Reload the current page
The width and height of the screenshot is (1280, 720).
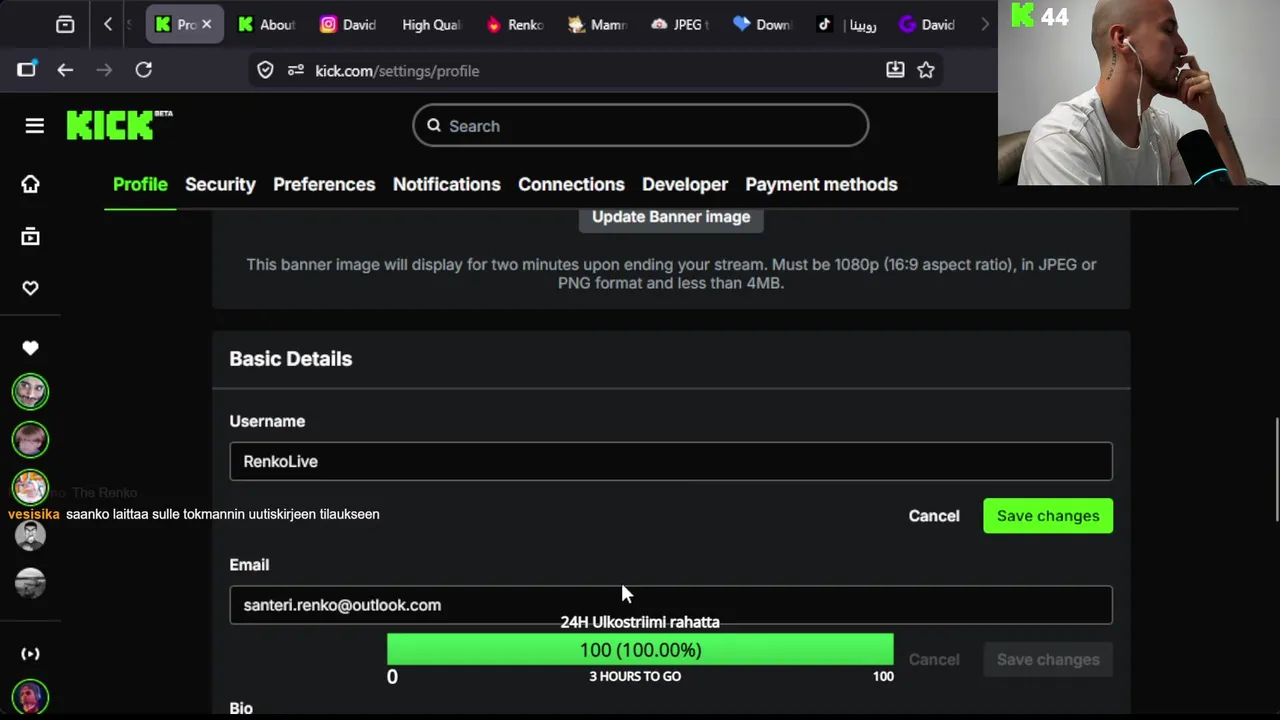[144, 70]
